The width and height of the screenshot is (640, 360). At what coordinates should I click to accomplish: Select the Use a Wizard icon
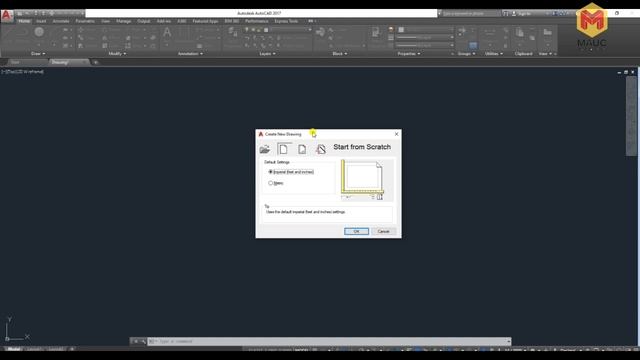click(x=321, y=149)
